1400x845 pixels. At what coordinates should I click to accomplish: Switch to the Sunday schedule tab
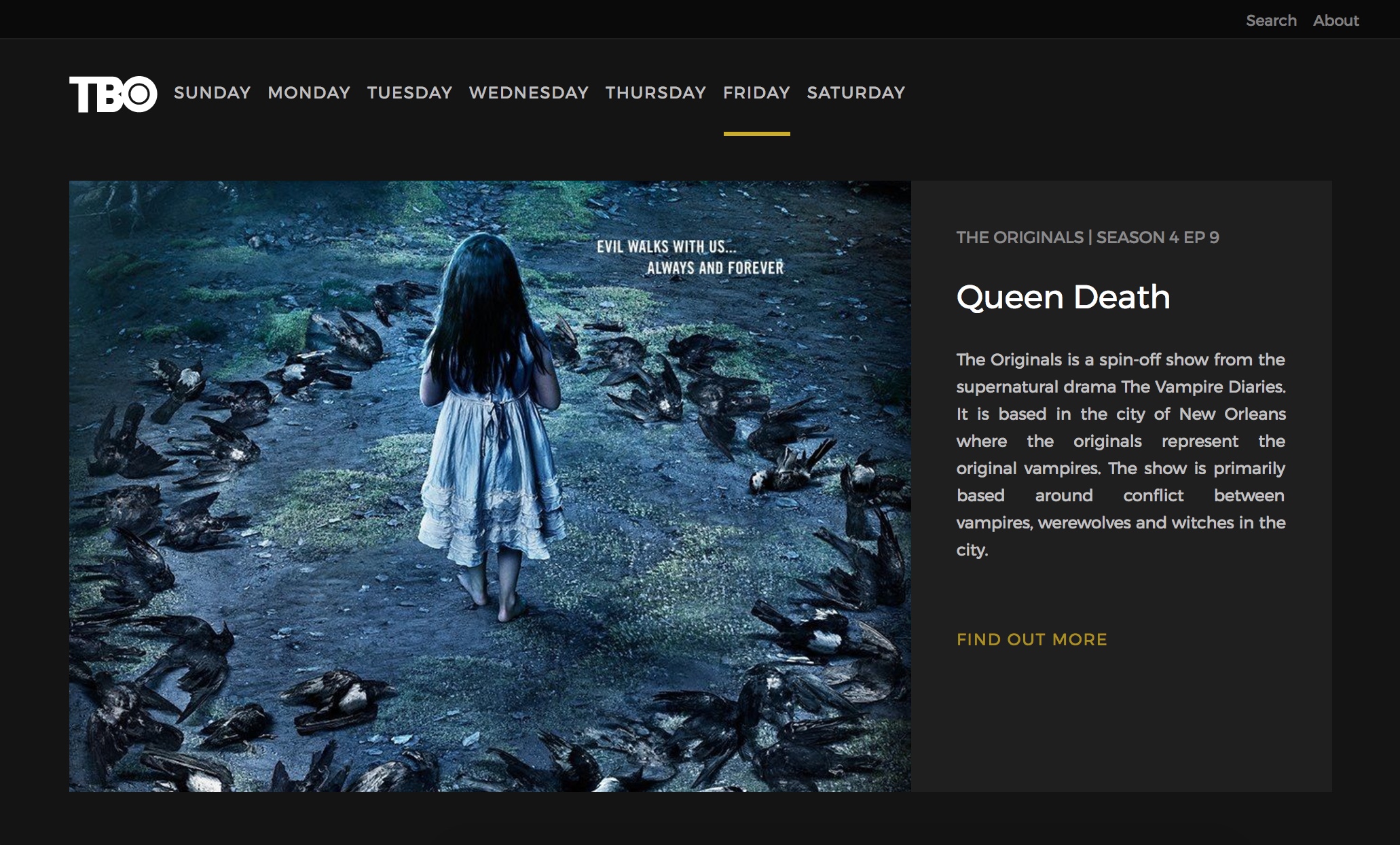coord(212,92)
